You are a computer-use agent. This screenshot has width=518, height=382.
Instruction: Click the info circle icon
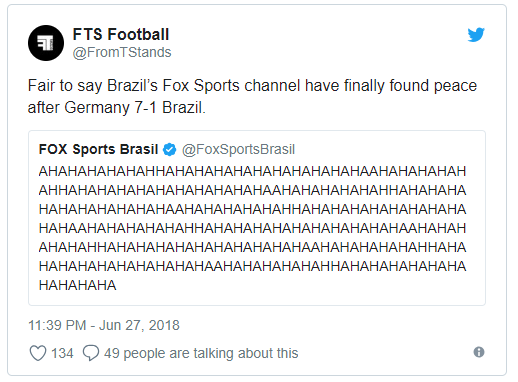point(479,352)
